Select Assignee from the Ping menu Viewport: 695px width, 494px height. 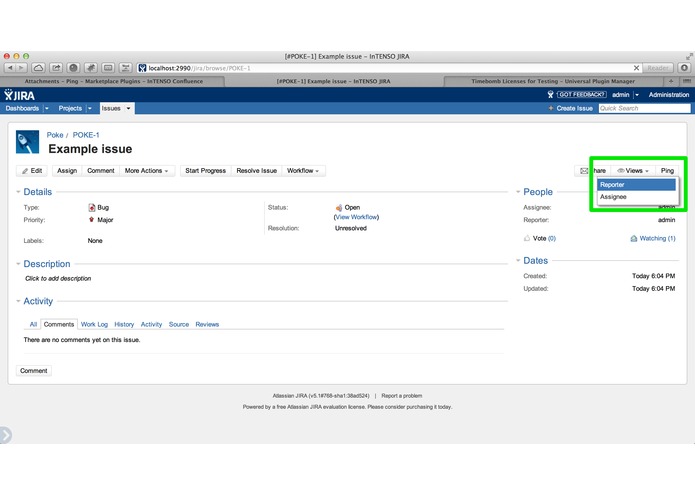636,197
